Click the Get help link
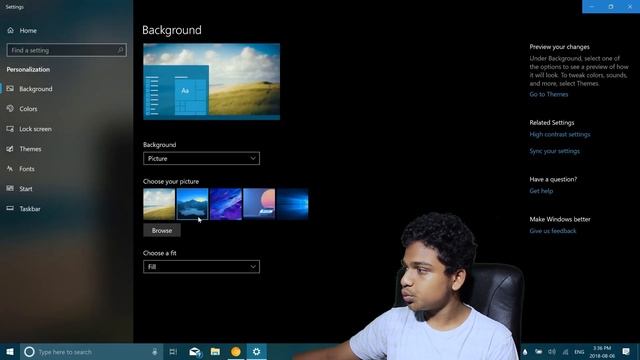 541,191
